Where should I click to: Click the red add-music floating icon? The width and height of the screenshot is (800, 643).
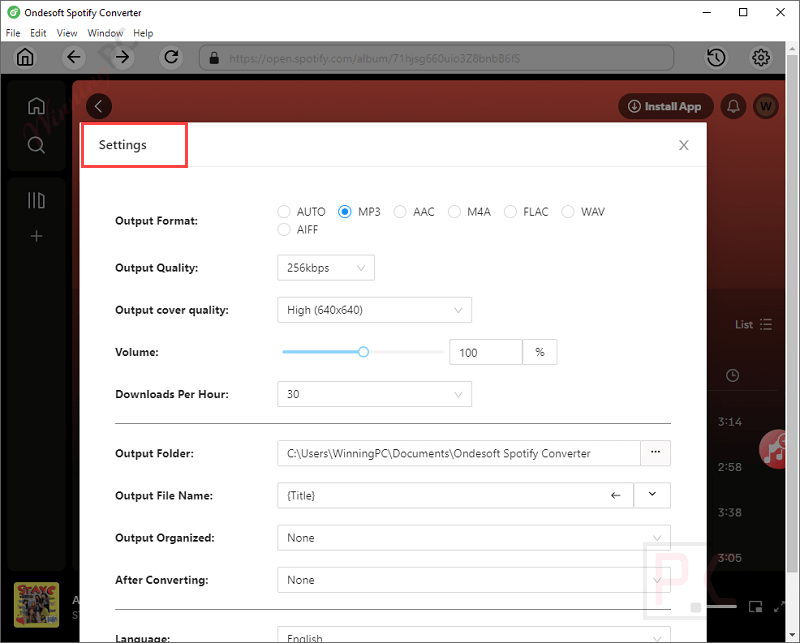[x=773, y=449]
